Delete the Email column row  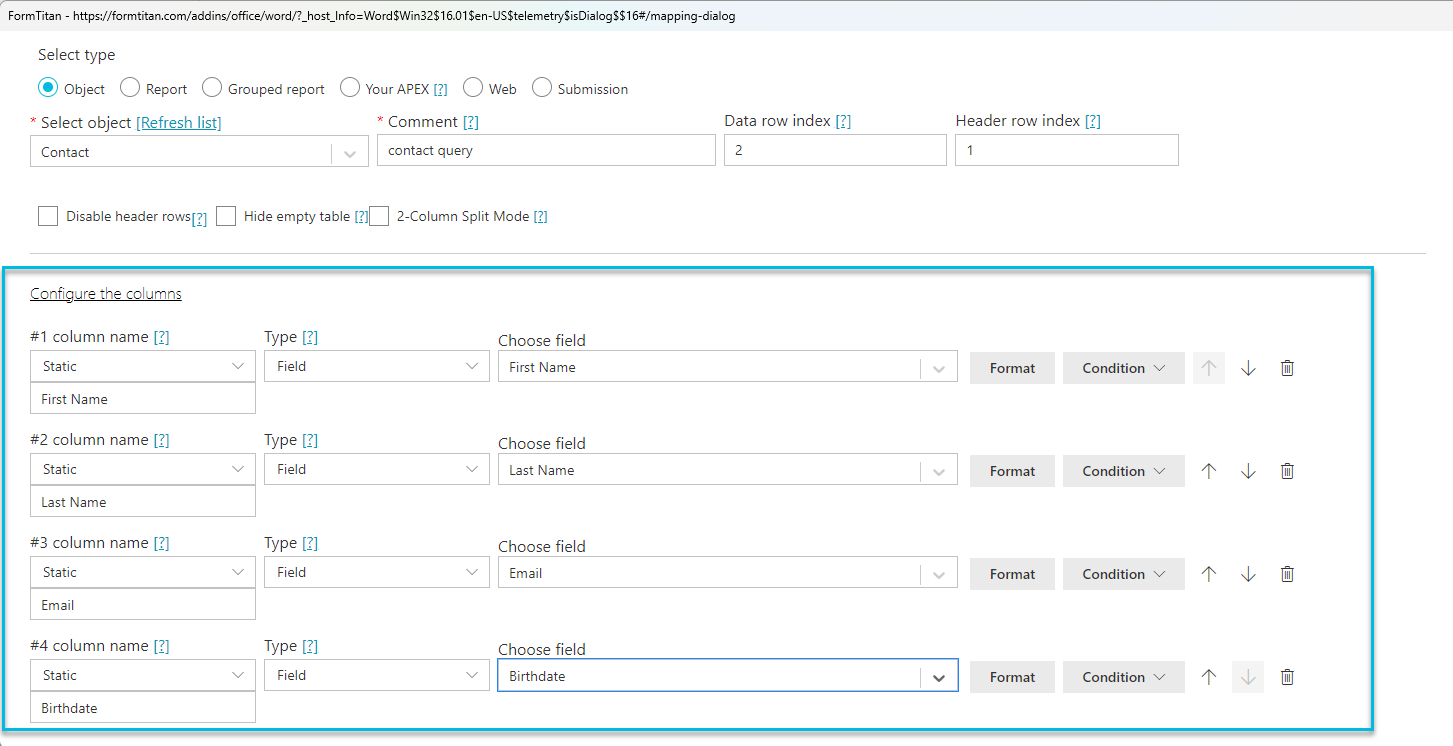1287,573
